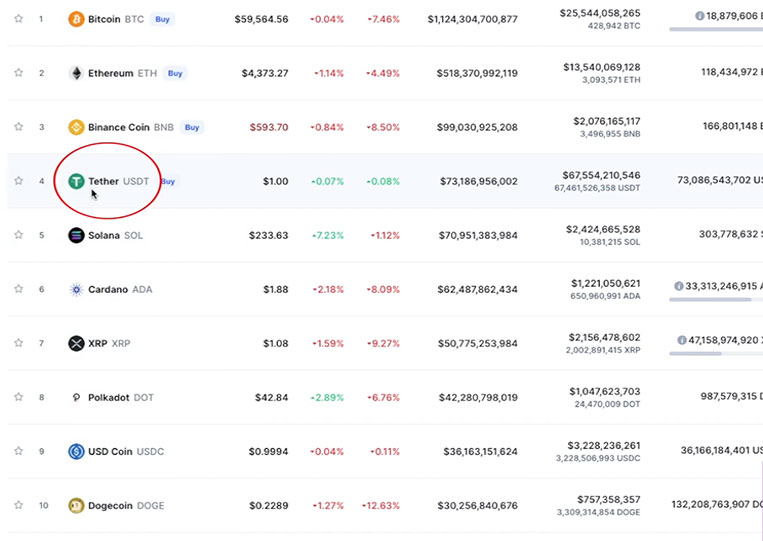Click Binance Coin 7d change -8.50%
Screen dimensions: 763x541
(x=383, y=127)
